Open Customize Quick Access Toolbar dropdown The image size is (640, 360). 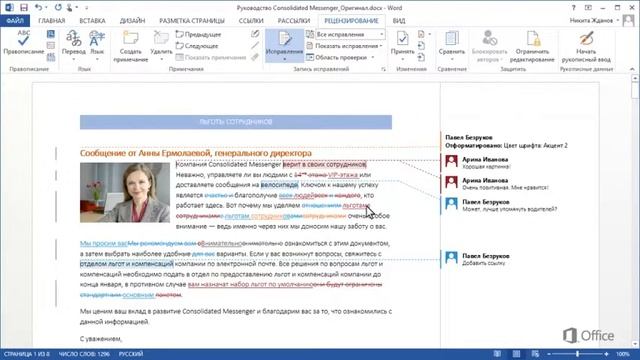coord(87,8)
